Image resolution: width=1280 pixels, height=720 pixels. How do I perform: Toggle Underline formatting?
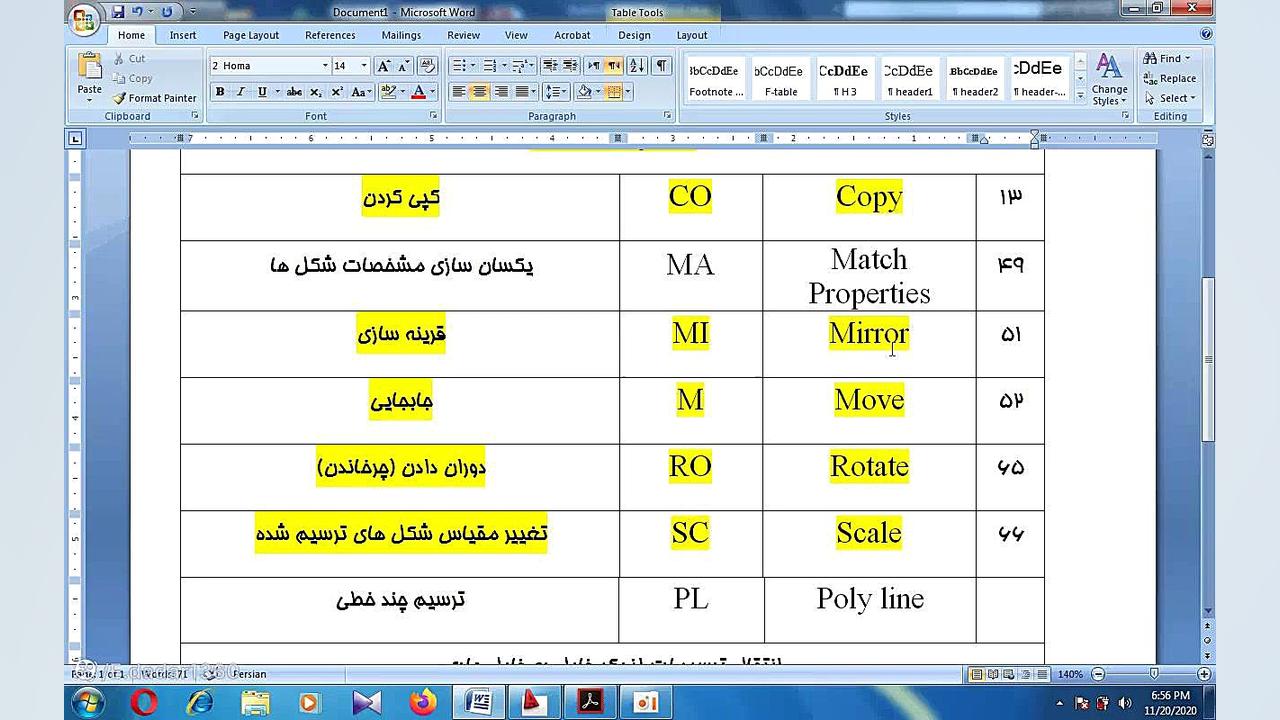262,92
